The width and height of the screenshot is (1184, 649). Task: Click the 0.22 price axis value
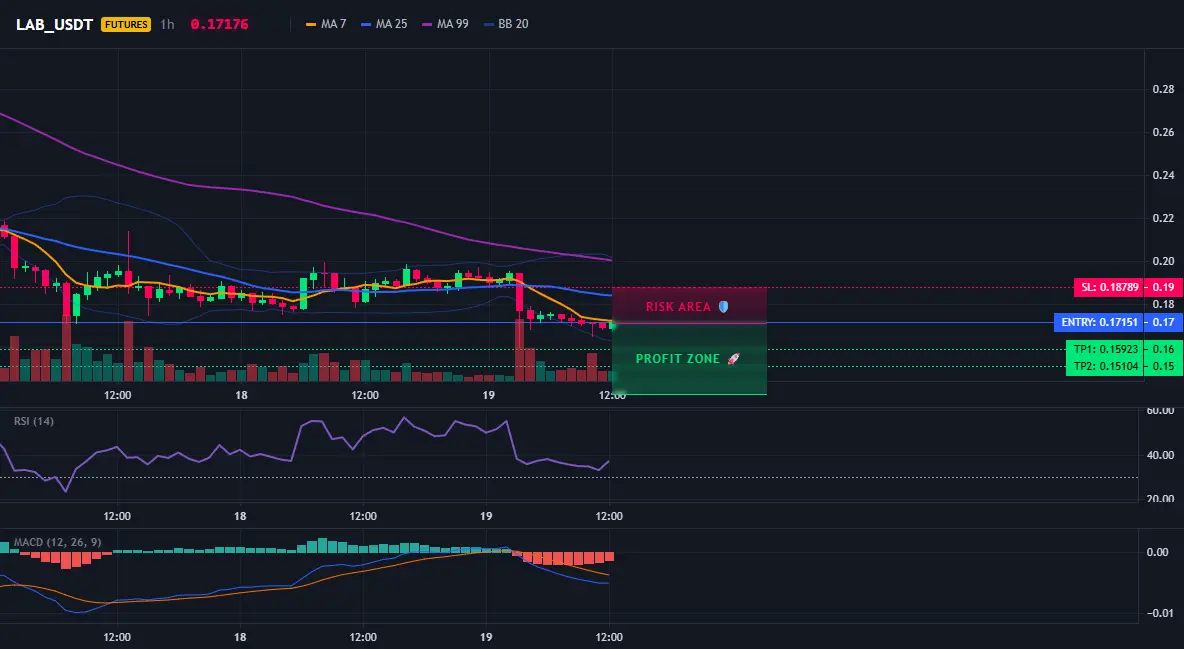tap(1163, 218)
